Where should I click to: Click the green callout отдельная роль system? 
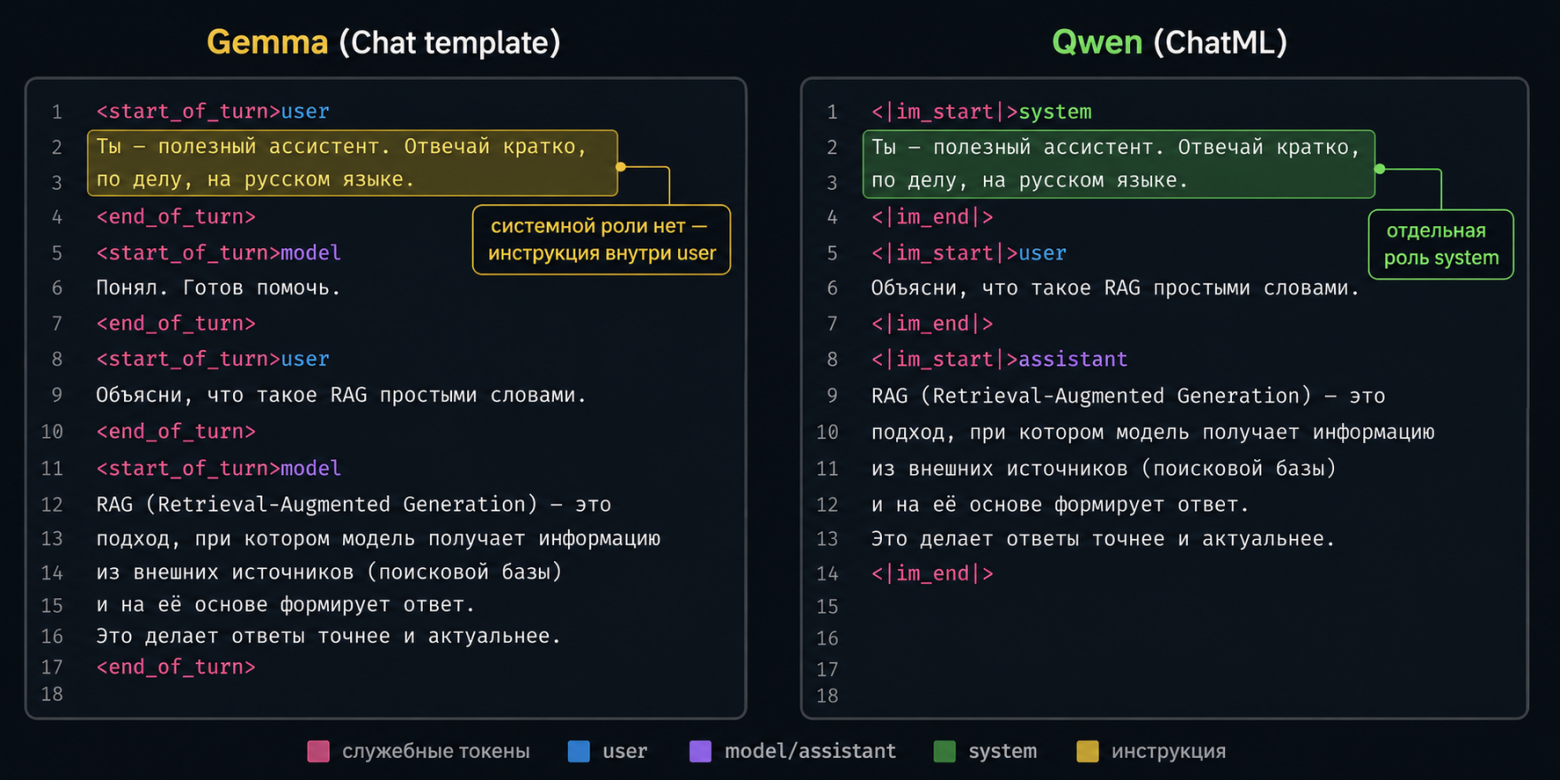1441,245
